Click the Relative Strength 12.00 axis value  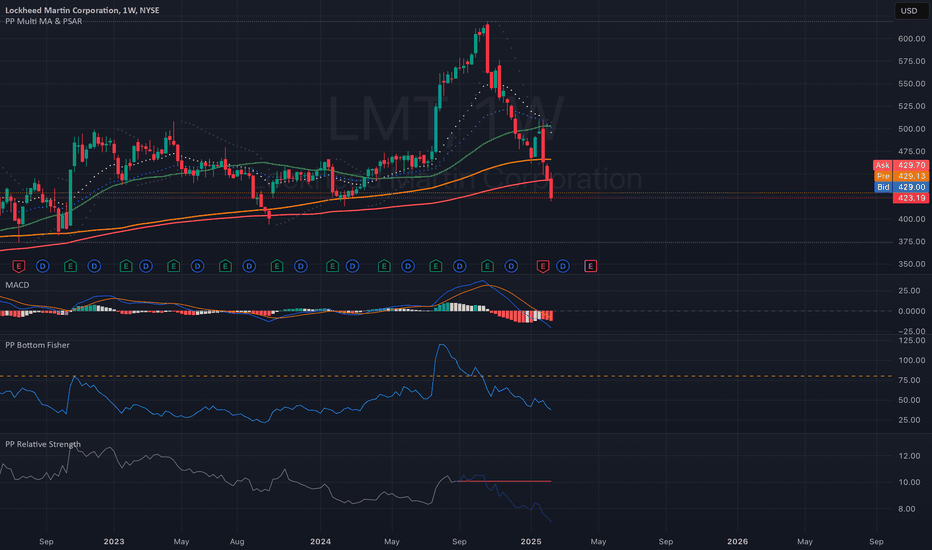pos(909,456)
